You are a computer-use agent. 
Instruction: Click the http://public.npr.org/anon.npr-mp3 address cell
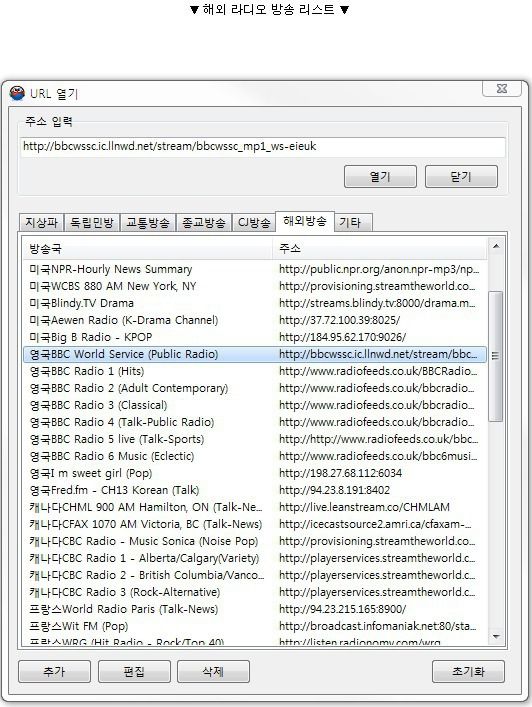(379, 269)
